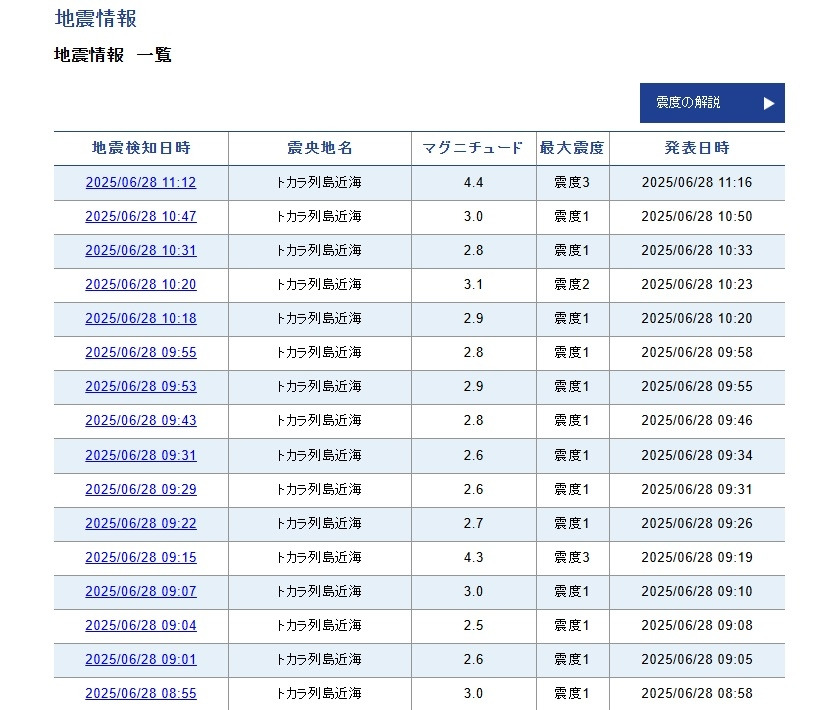
Task: Open earthquake link 2025/06/28 08:55
Action: (141, 694)
